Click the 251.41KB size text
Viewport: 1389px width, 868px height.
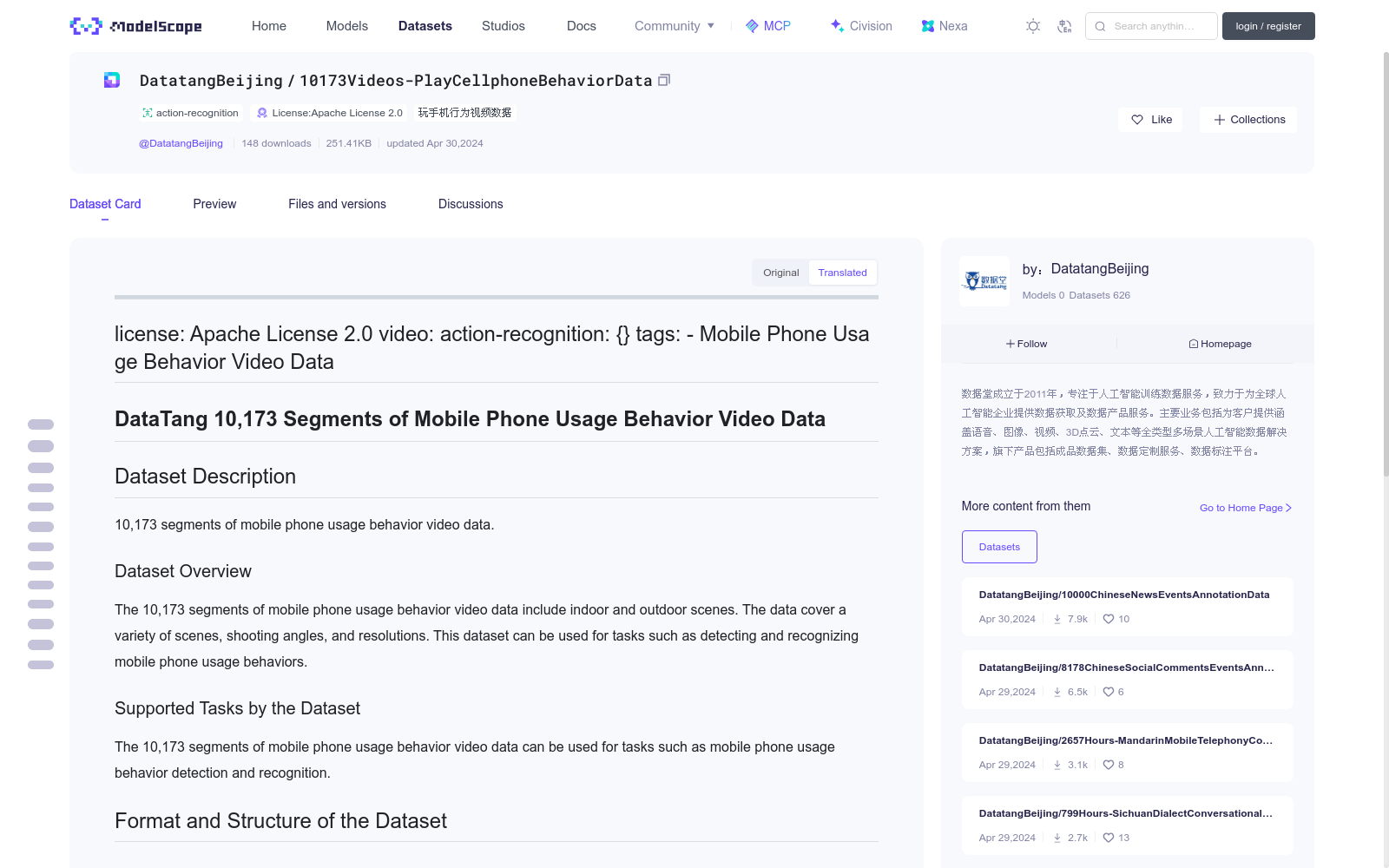(x=349, y=143)
